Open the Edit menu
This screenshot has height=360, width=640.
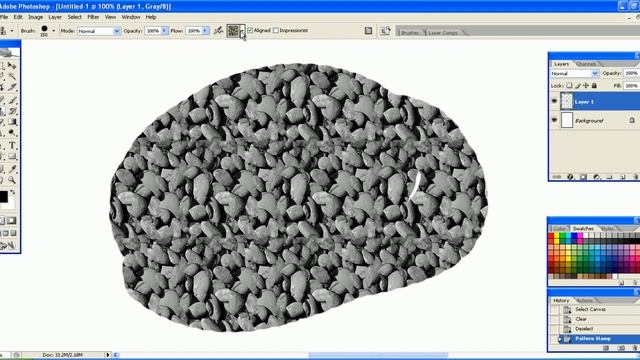tap(18, 17)
